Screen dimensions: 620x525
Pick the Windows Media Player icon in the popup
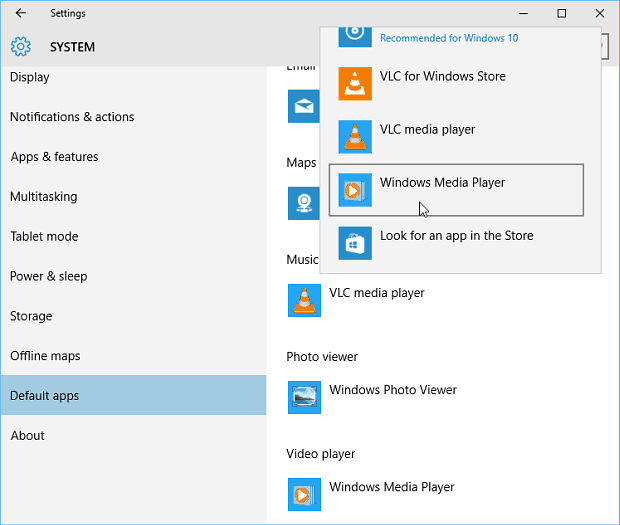pyautogui.click(x=355, y=190)
